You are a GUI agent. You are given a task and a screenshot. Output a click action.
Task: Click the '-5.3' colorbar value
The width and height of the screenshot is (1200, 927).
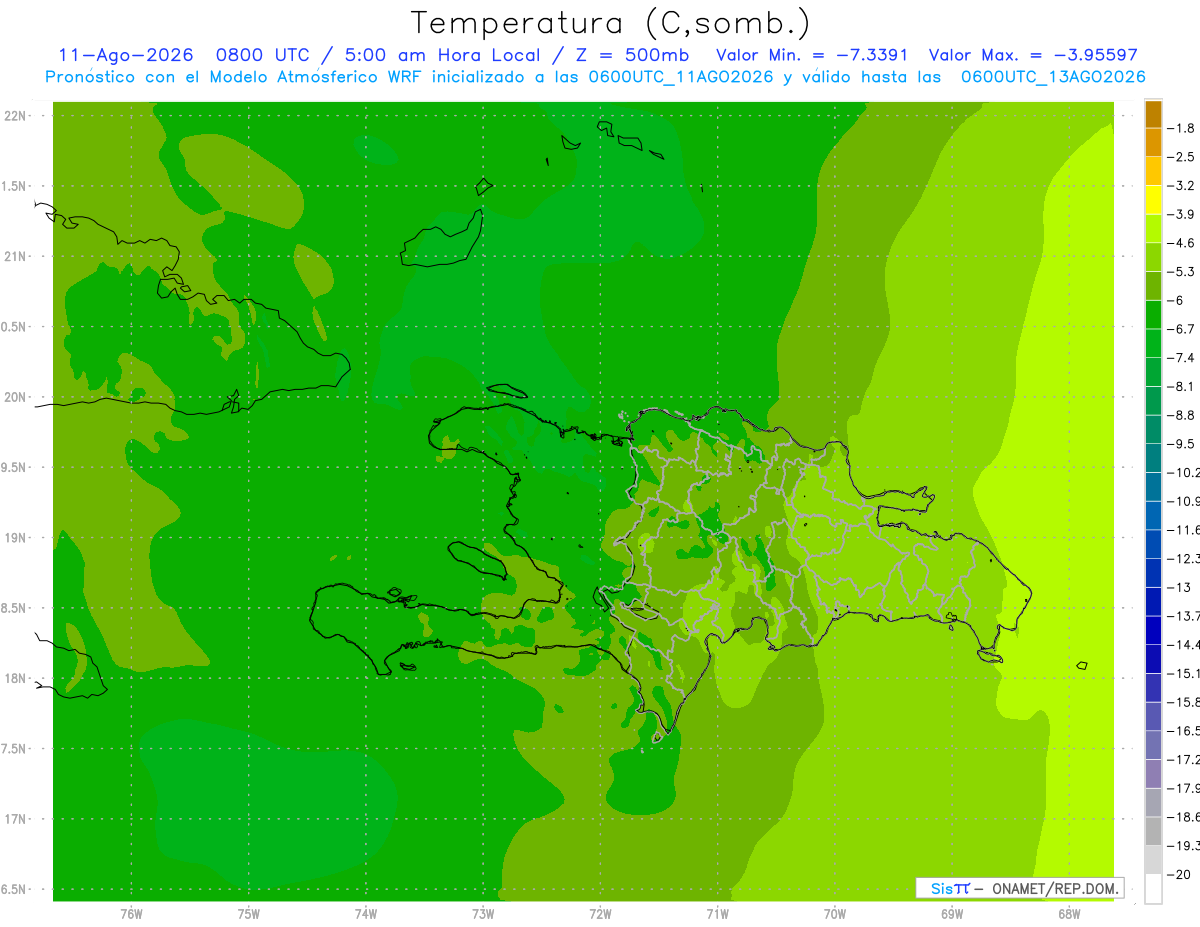coord(1181,271)
